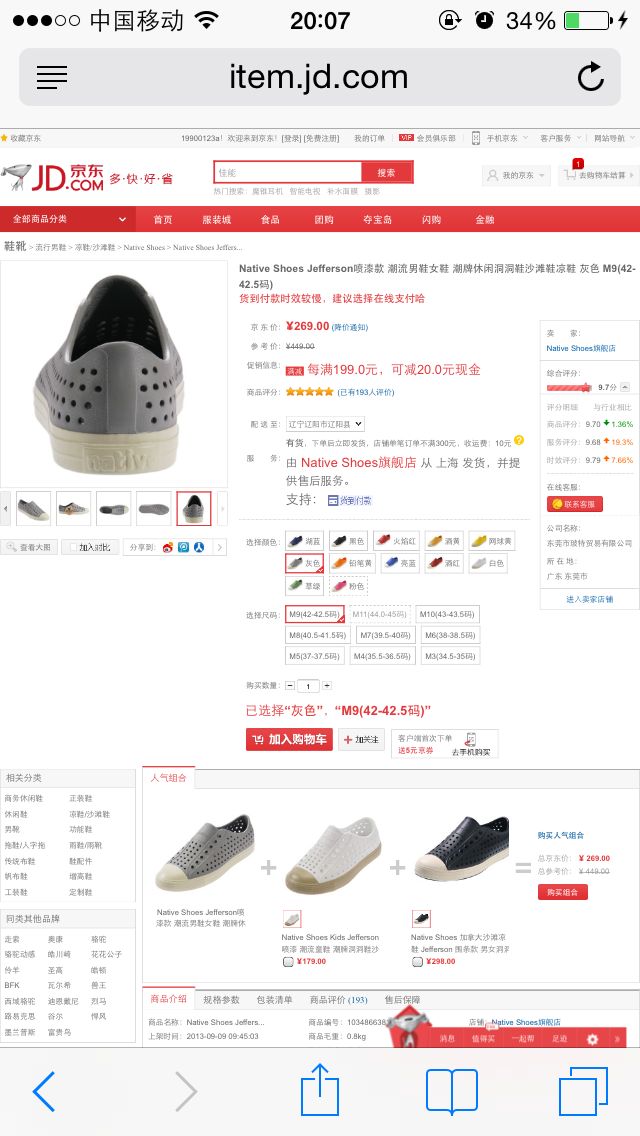This screenshot has width=640, height=1136.
Task: Check the 加入对比 compare checkbox
Action: coord(71,548)
